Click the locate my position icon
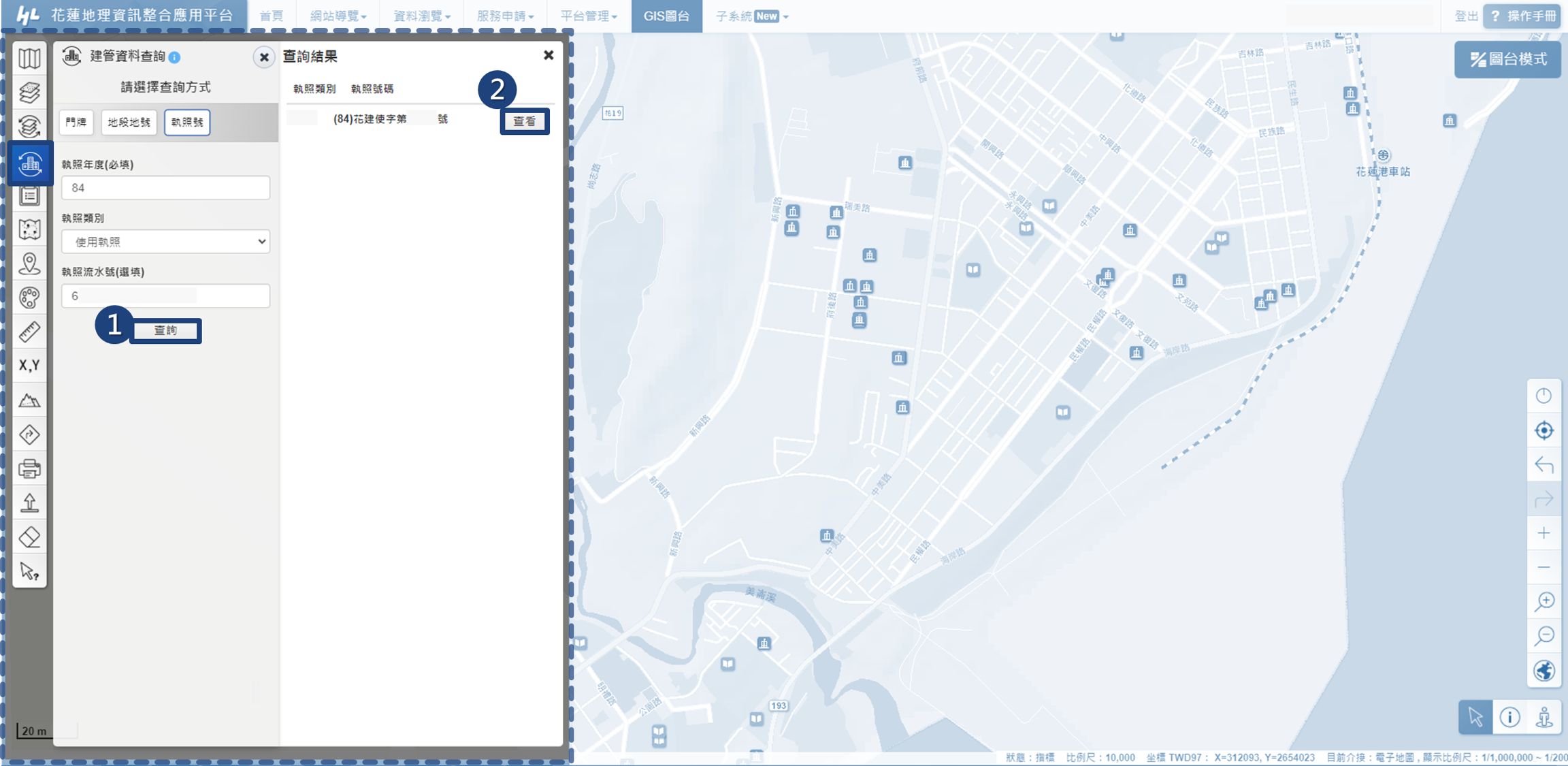 coord(1543,430)
